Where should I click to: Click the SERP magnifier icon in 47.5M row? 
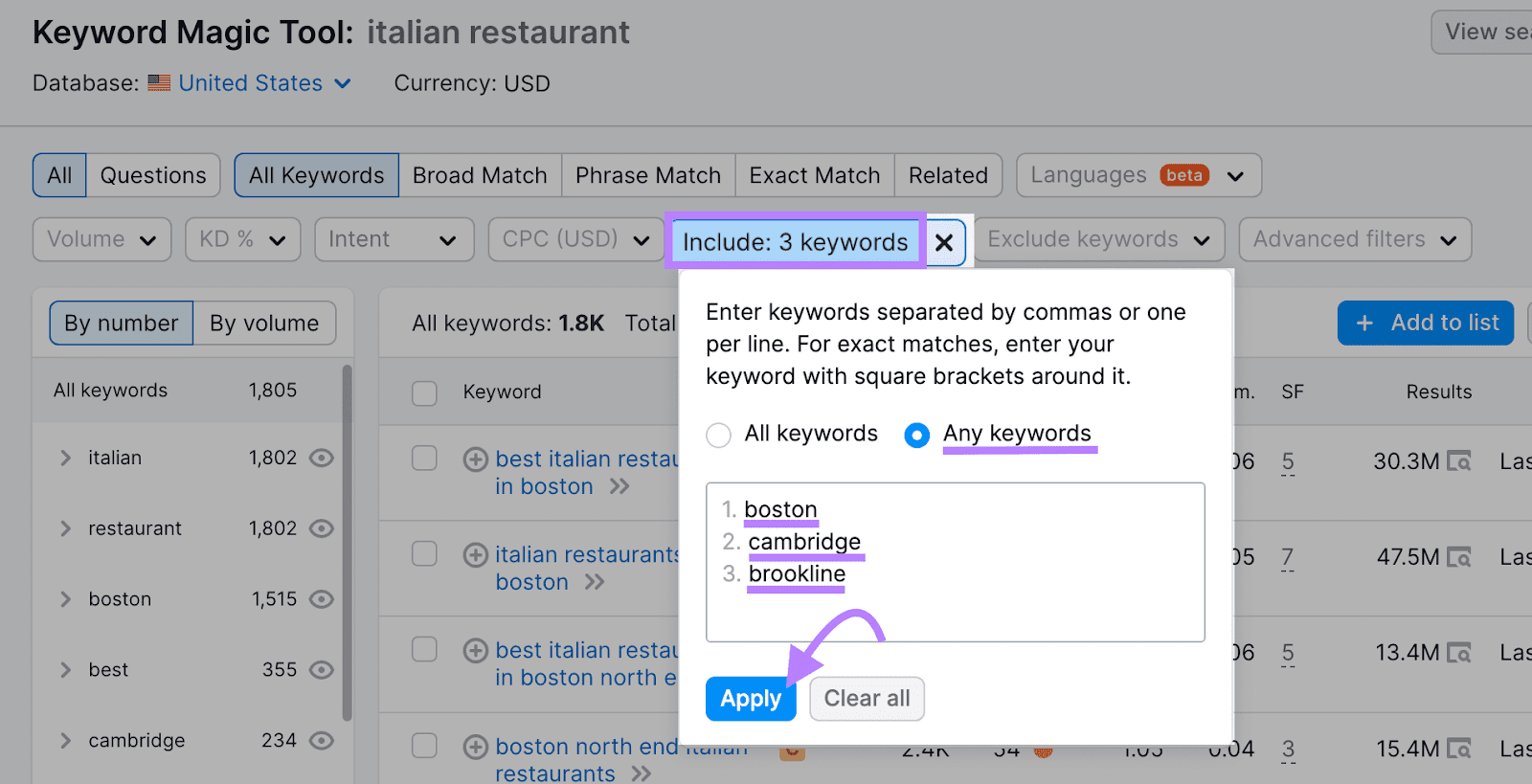1459,557
